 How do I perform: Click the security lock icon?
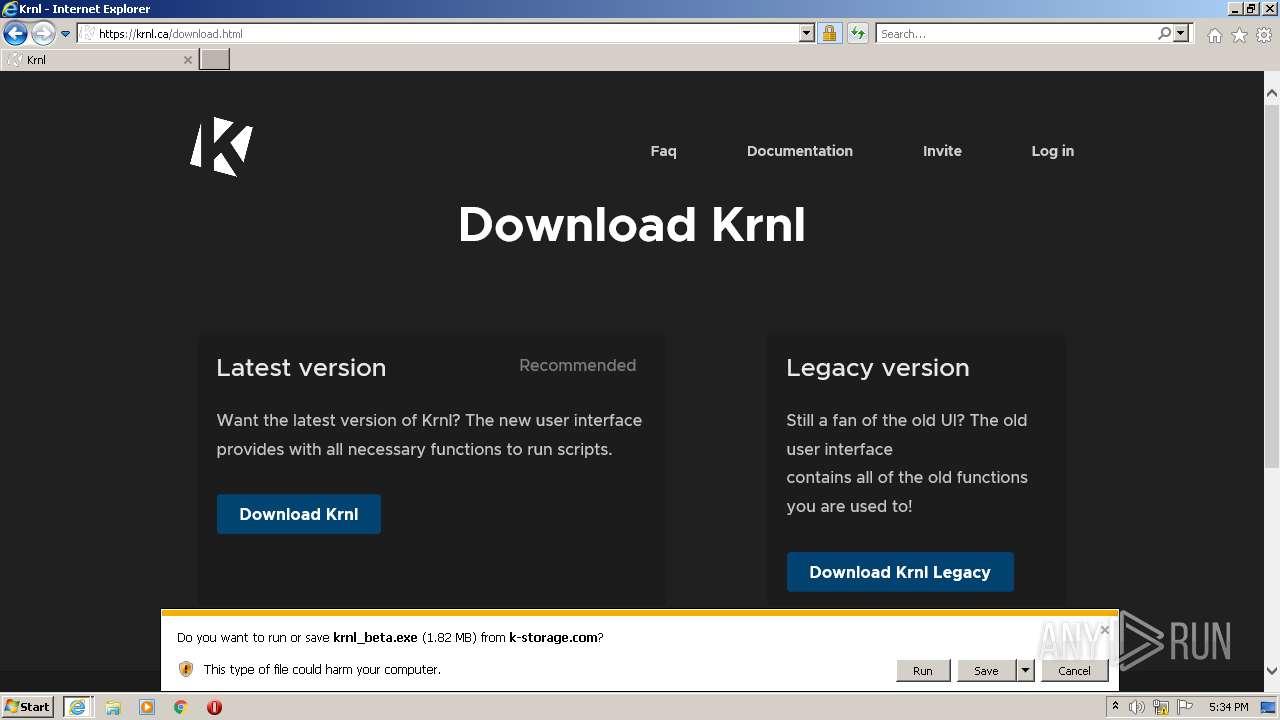pyautogui.click(x=829, y=34)
